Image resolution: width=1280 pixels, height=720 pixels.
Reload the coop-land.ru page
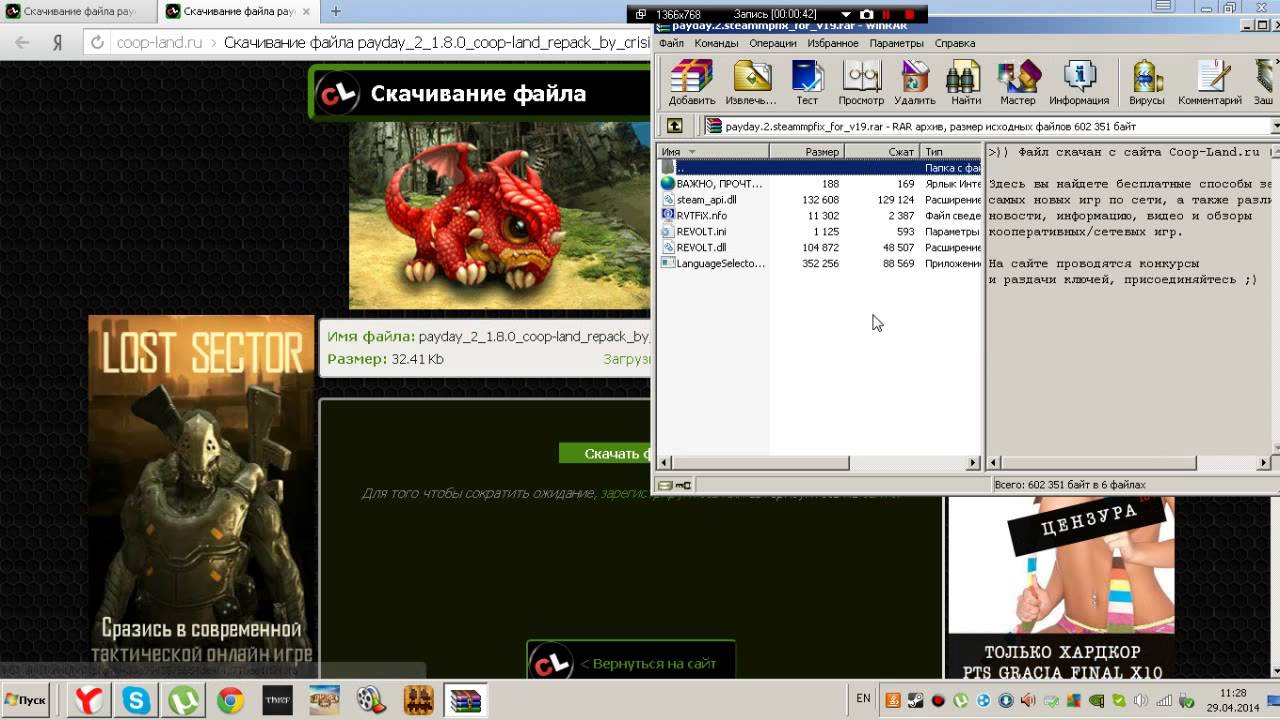pyautogui.click(x=97, y=43)
